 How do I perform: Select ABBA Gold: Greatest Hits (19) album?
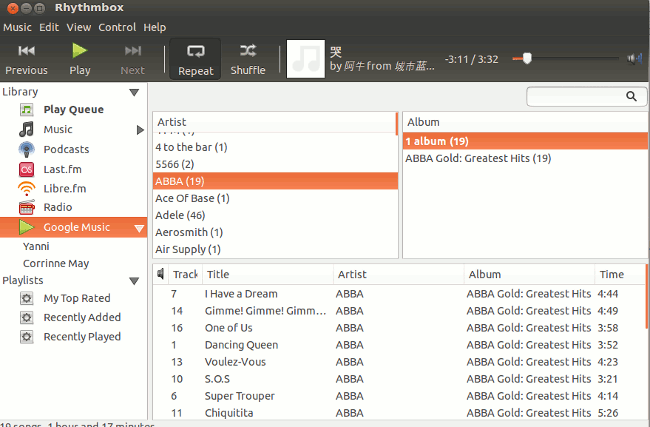pos(525,158)
